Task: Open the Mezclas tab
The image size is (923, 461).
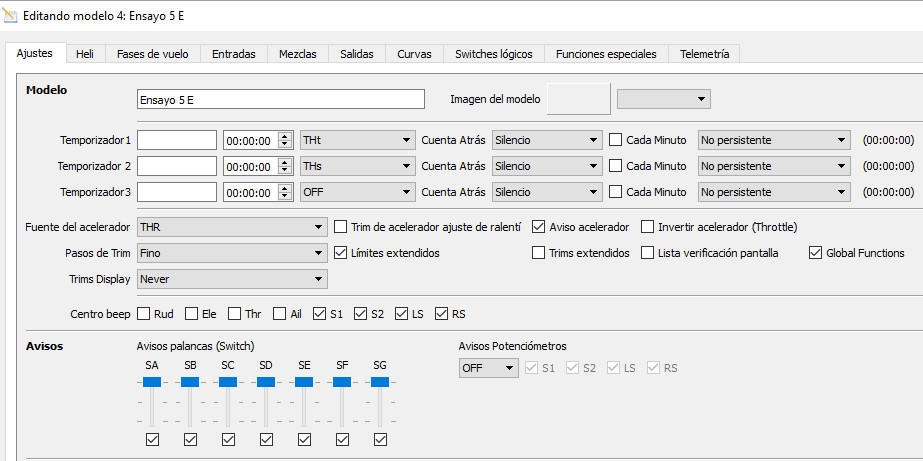Action: (x=297, y=54)
